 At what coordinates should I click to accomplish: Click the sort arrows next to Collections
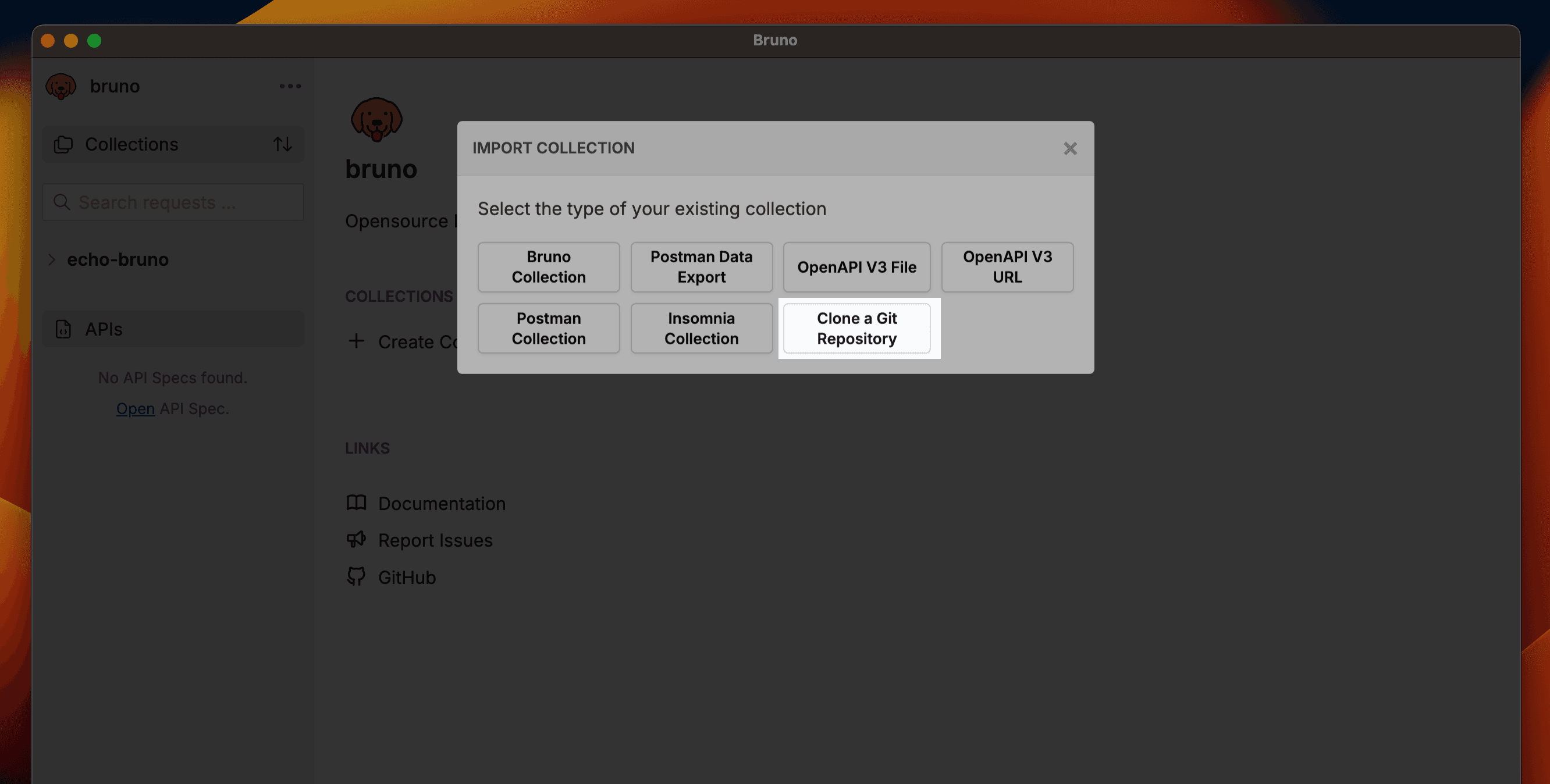(x=283, y=144)
